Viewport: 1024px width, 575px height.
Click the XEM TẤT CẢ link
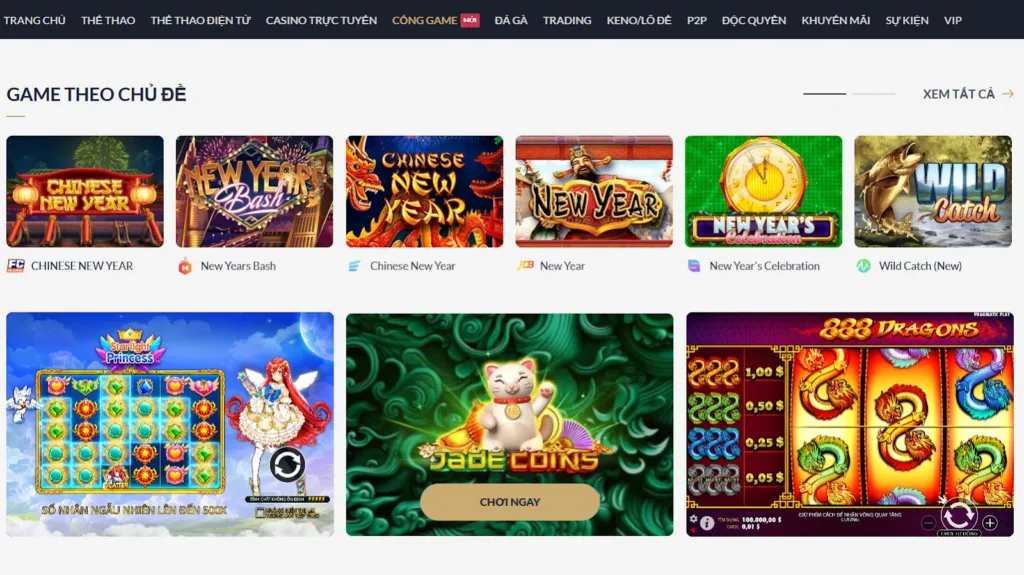[959, 94]
